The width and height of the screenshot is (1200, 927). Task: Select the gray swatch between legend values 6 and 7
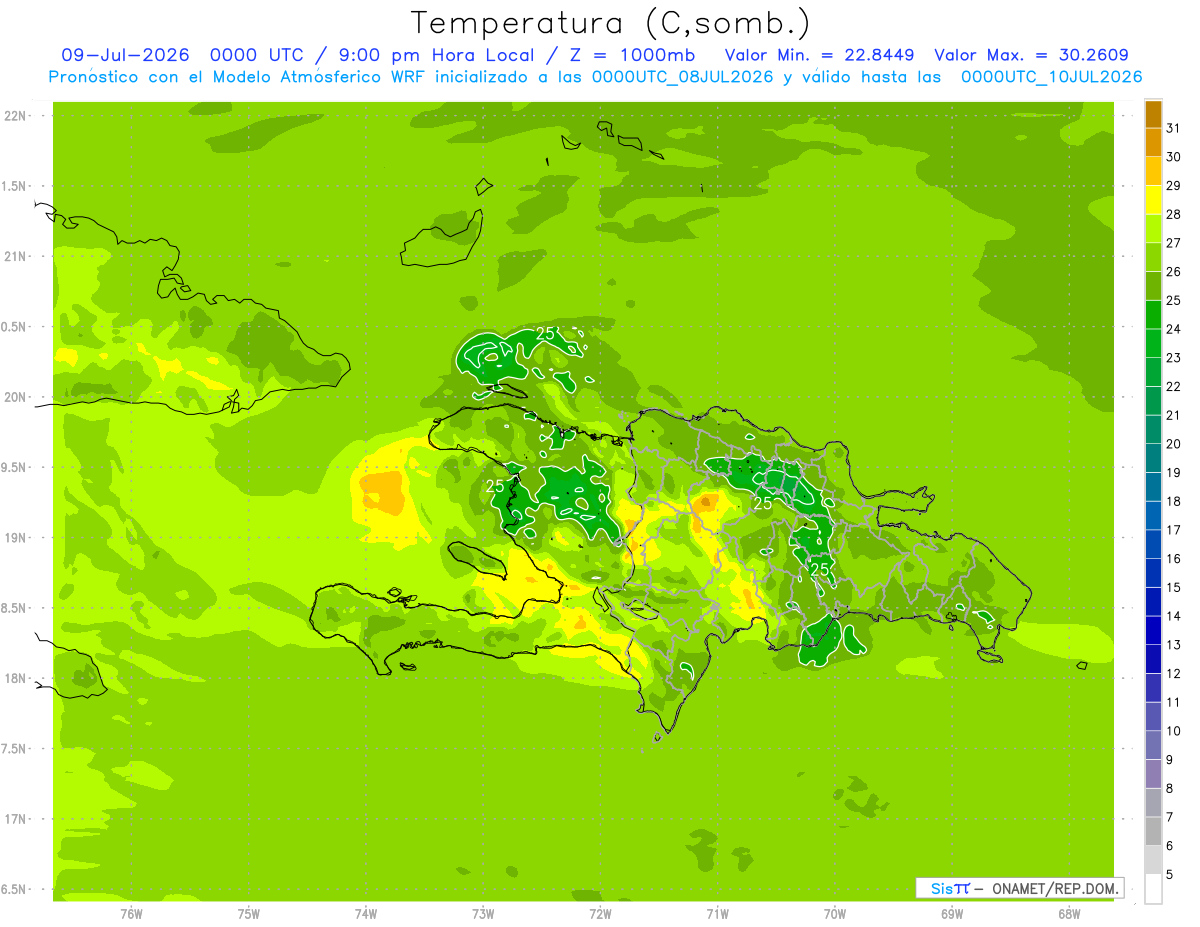point(1153,831)
